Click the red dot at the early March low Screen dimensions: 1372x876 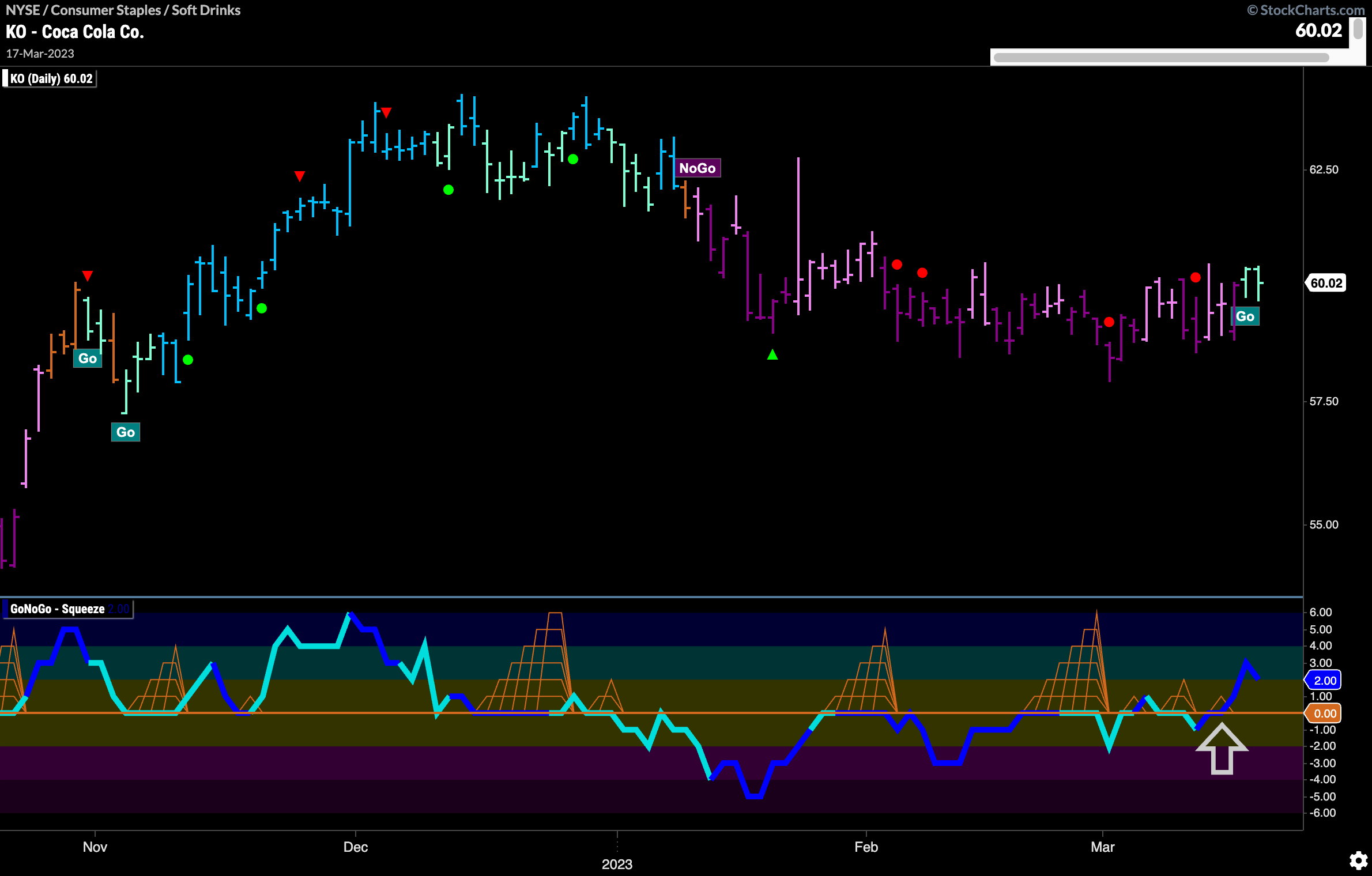pos(1109,322)
